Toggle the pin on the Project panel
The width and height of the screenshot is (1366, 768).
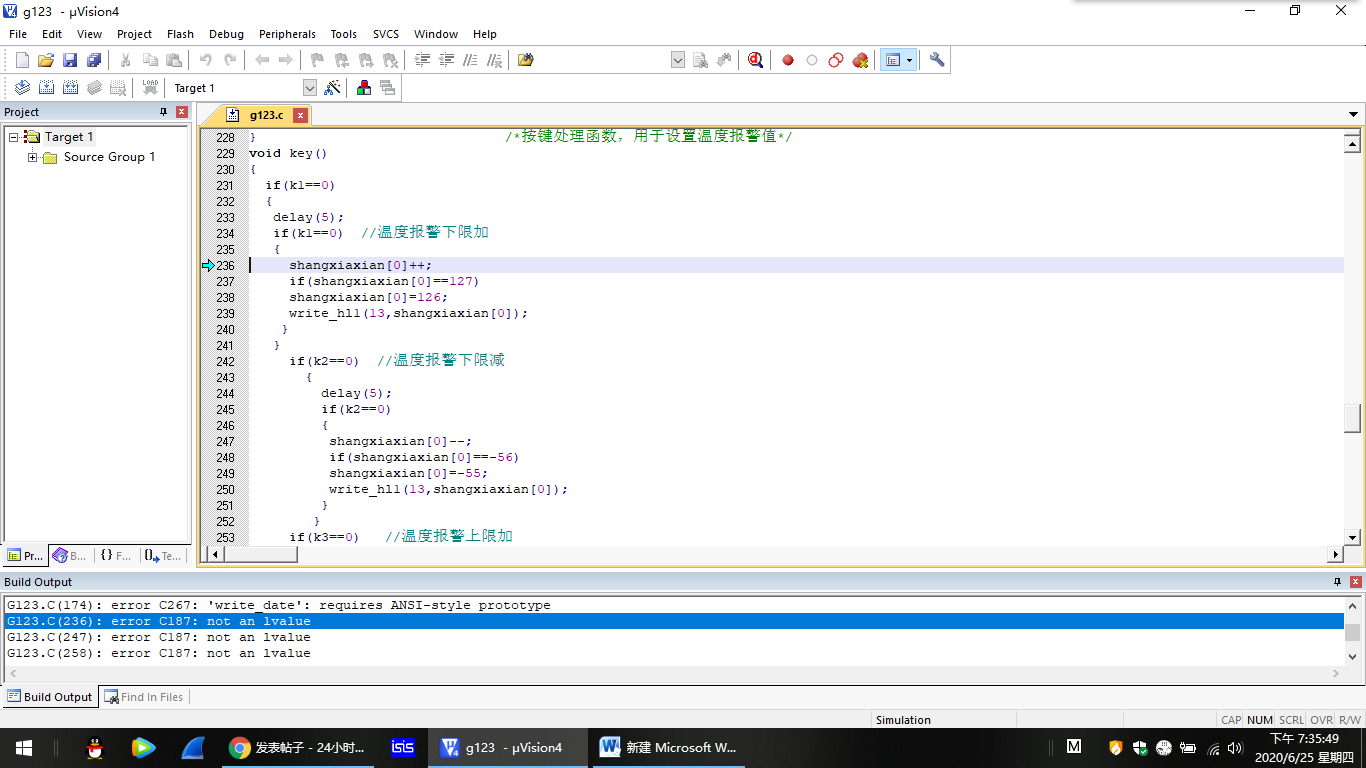point(164,112)
